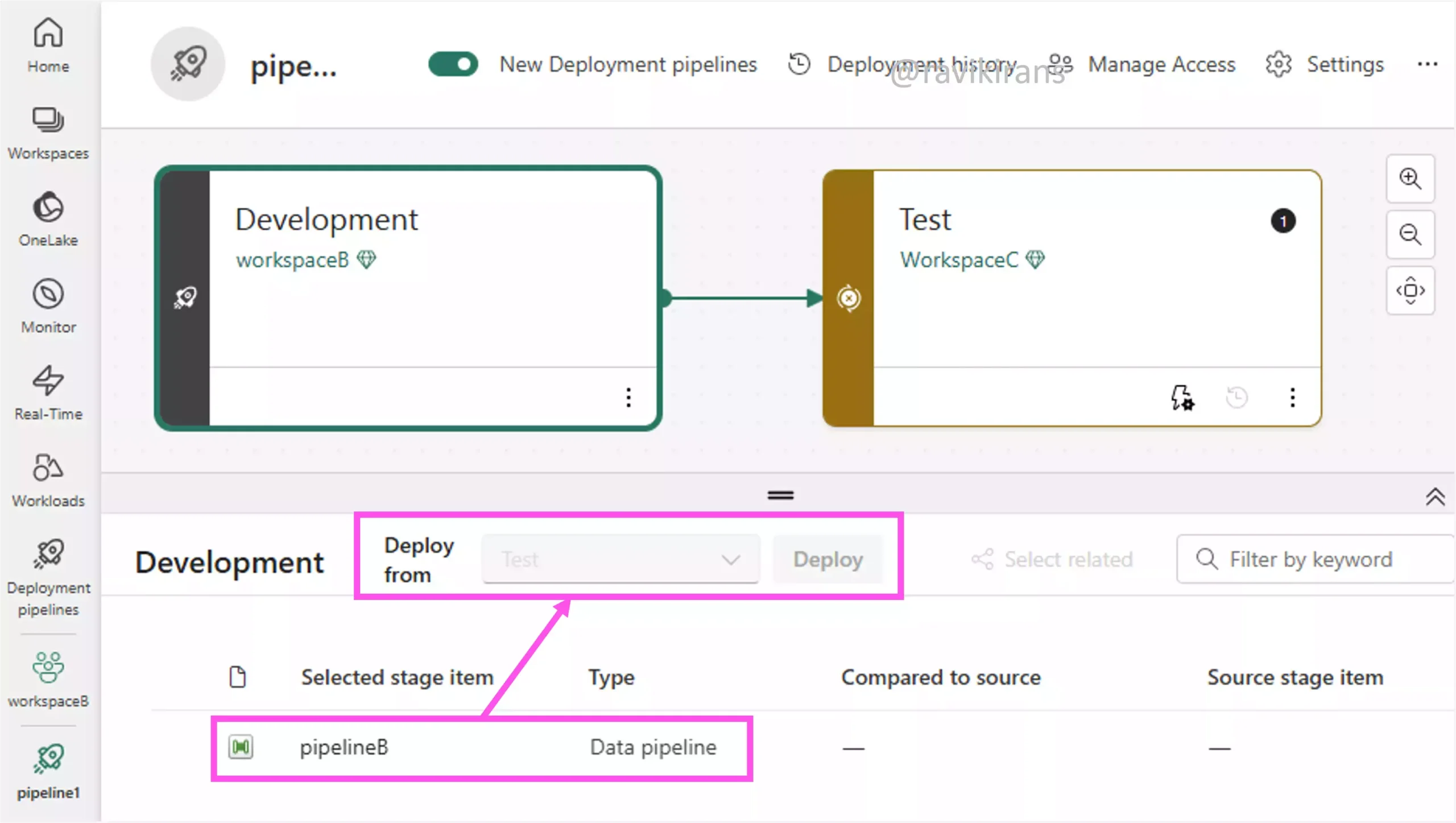Image resolution: width=1456 pixels, height=823 pixels.
Task: Open WorkspaceC link in Test stage
Action: click(959, 260)
